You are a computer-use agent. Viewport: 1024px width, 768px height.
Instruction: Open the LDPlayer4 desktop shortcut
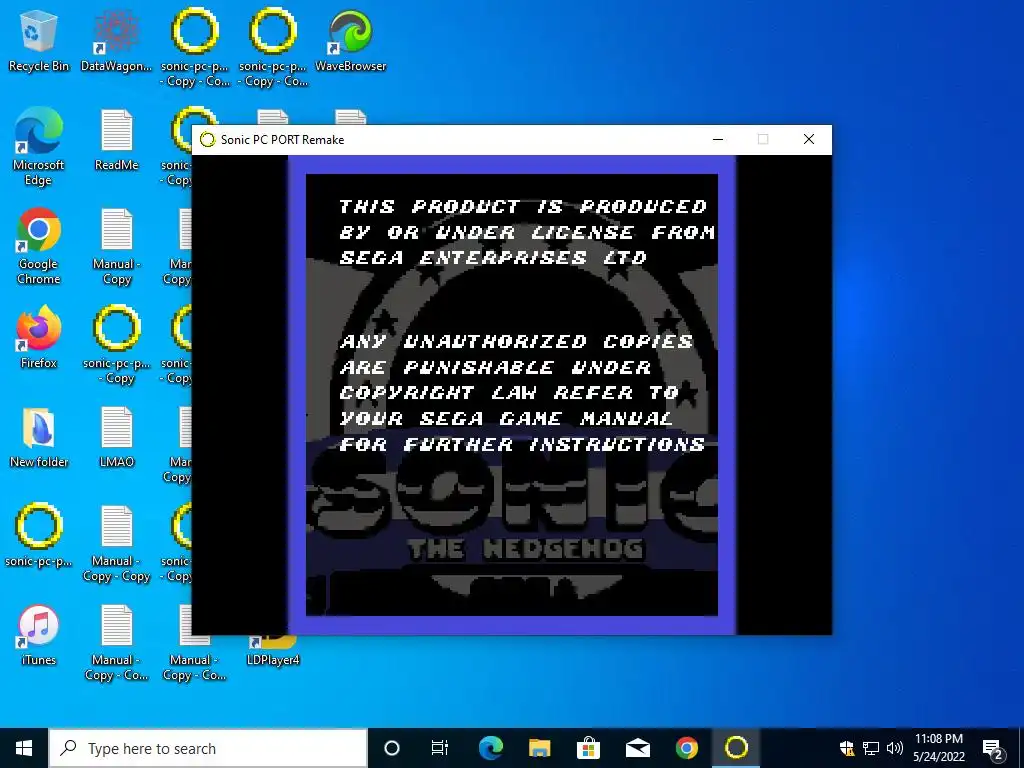pyautogui.click(x=273, y=650)
